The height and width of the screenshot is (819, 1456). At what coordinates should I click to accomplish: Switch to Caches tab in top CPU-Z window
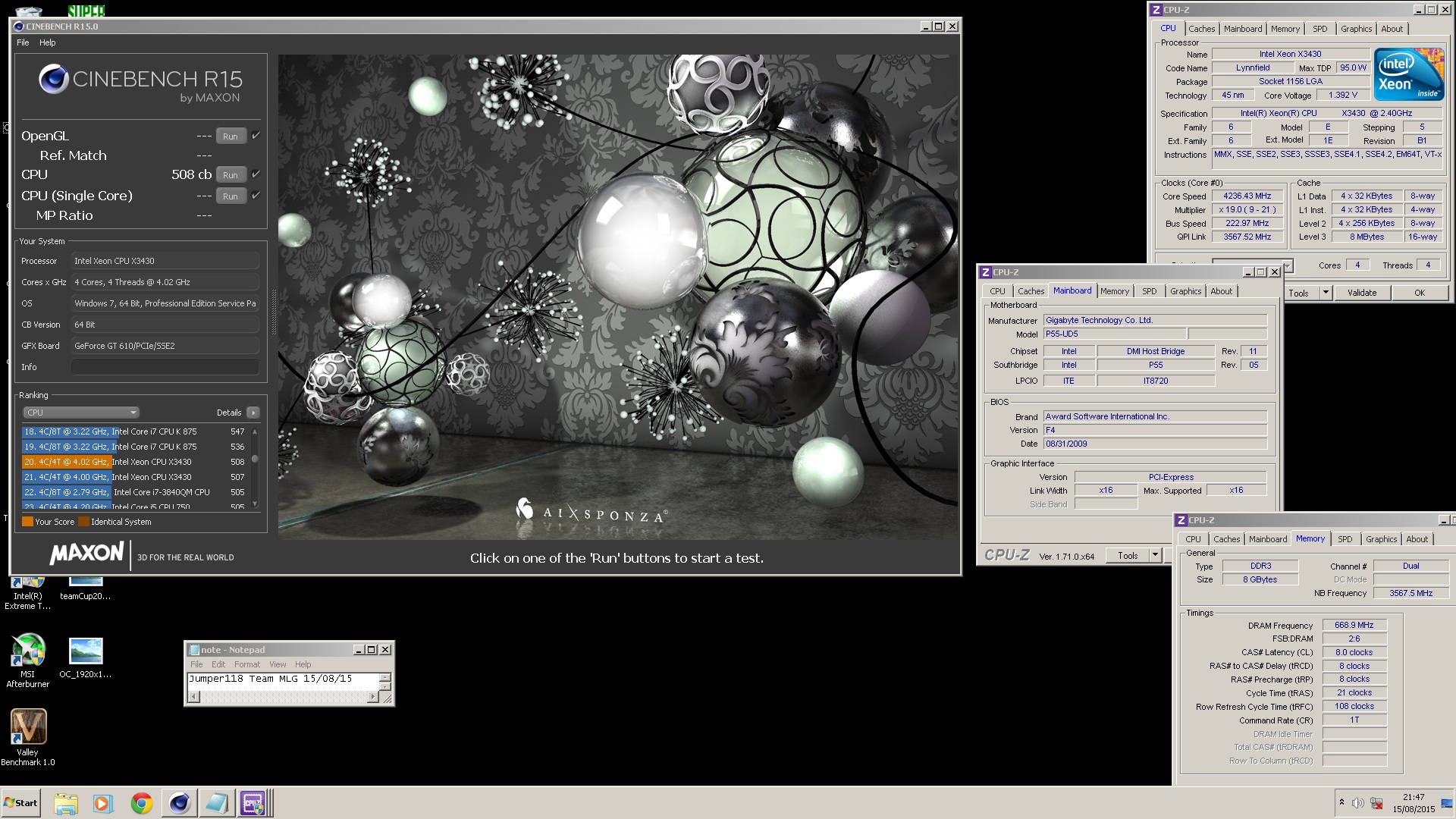pyautogui.click(x=1202, y=29)
